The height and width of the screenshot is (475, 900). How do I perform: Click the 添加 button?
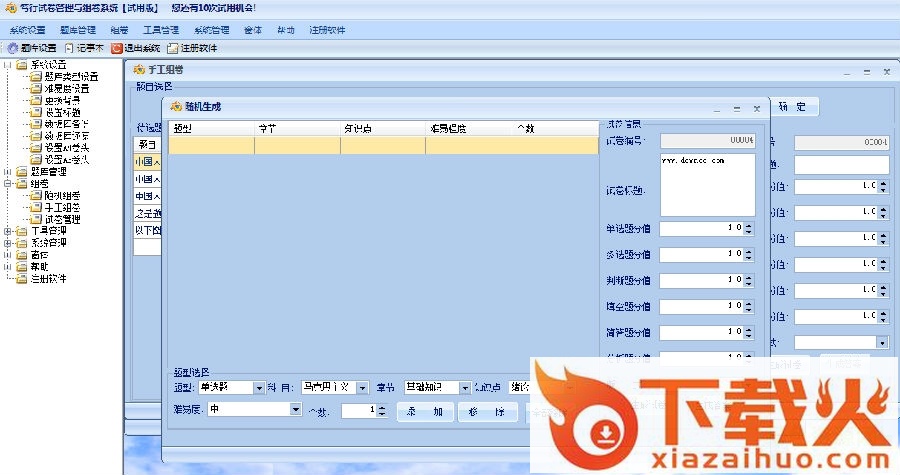tap(424, 410)
